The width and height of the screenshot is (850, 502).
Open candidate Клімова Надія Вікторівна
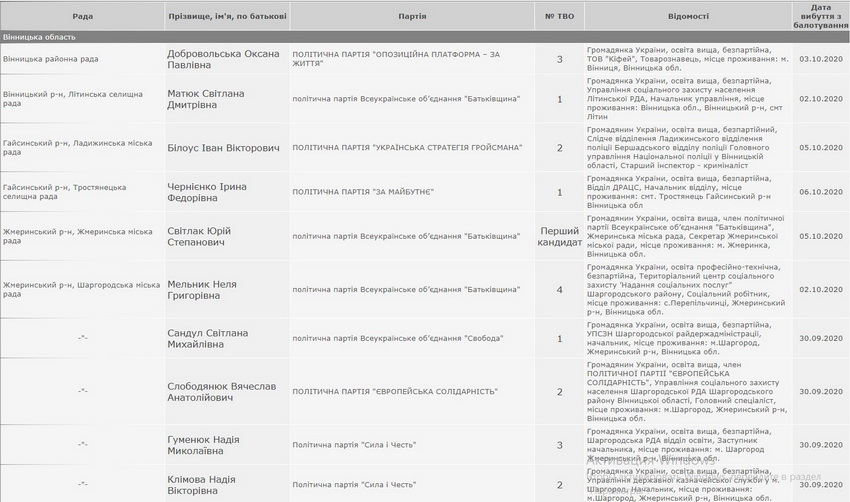pos(201,485)
